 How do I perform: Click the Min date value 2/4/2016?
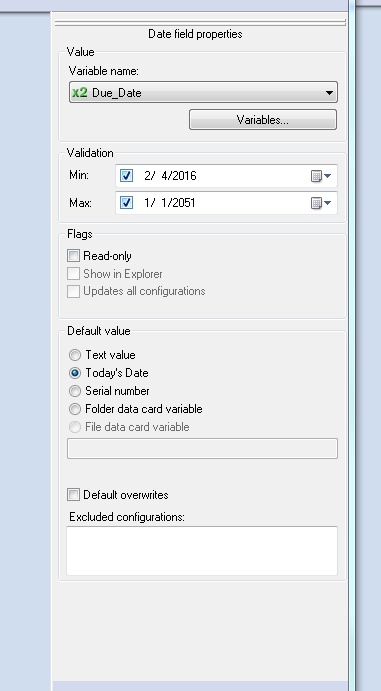[170, 176]
